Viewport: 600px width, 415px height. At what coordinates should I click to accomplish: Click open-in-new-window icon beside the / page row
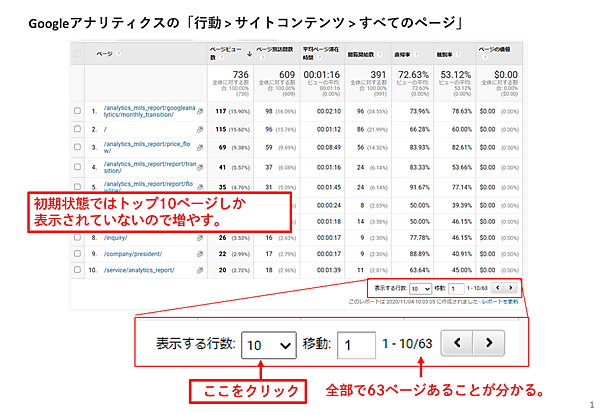click(x=200, y=129)
